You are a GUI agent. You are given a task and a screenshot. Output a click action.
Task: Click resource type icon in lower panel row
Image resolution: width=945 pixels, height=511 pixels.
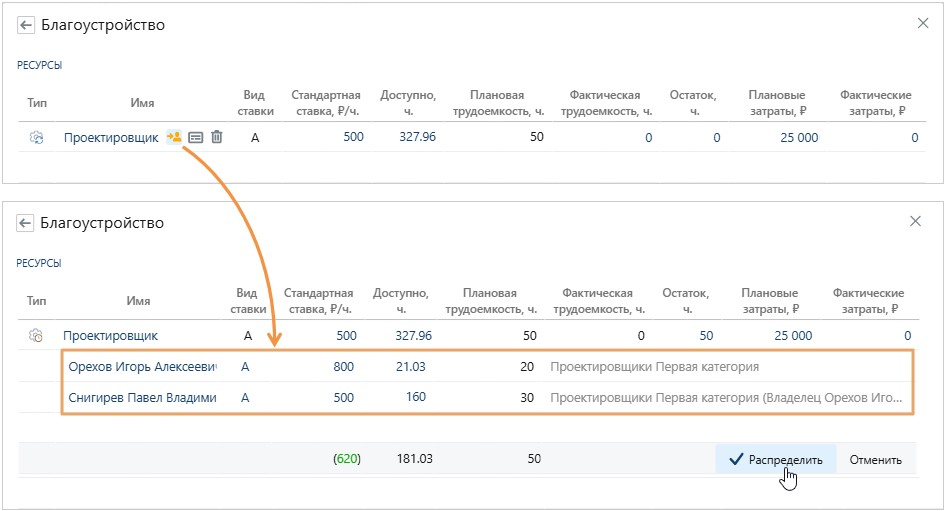pos(37,336)
